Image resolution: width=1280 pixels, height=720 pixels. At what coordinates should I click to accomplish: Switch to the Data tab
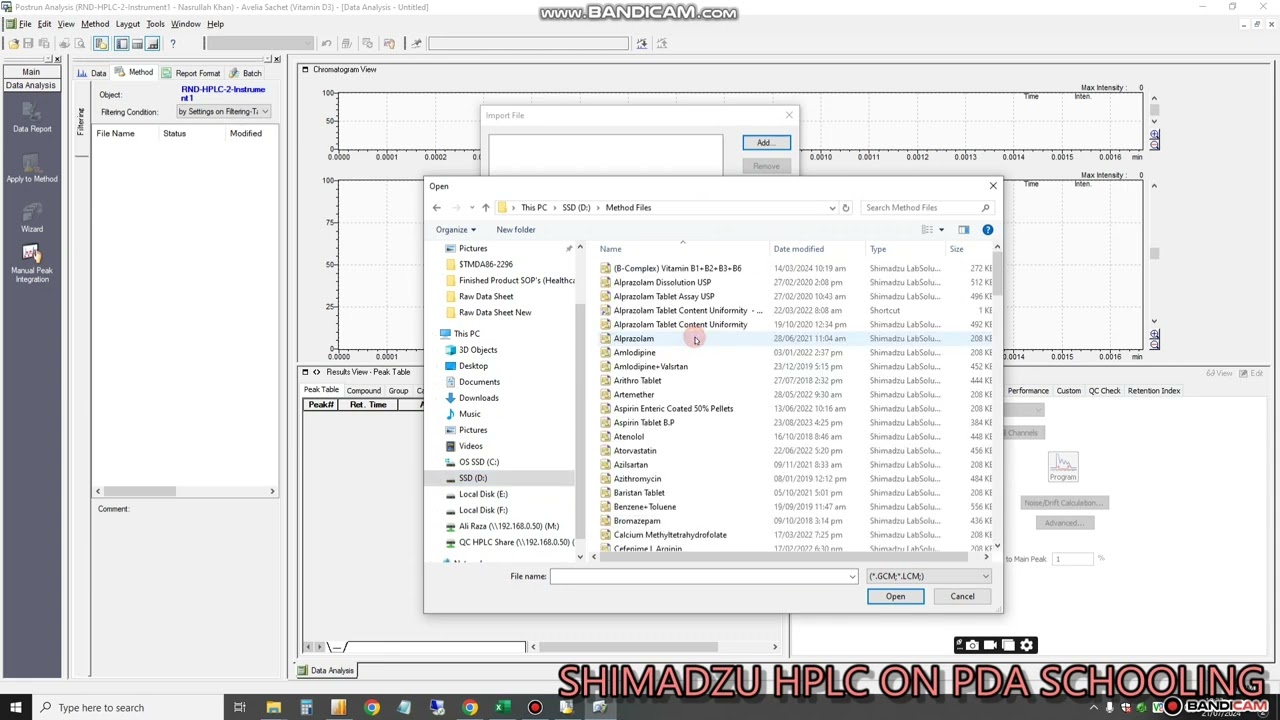92,73
